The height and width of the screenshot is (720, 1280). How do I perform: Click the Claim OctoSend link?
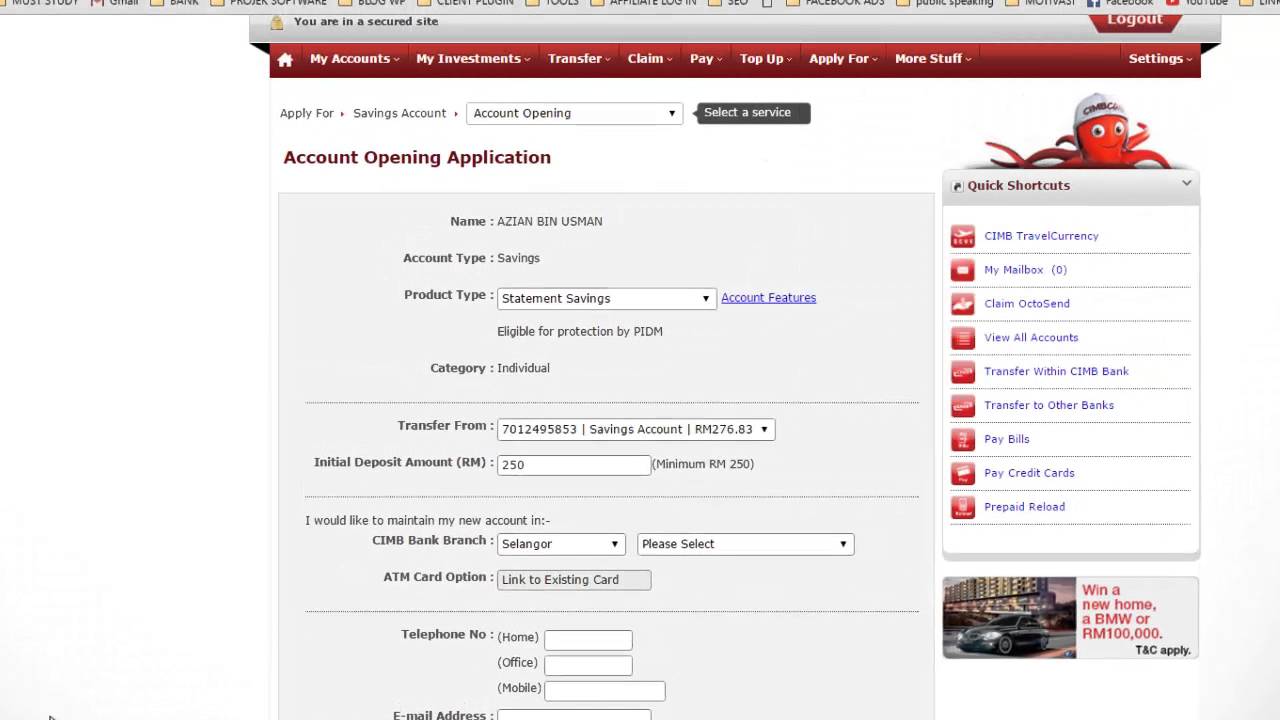pyautogui.click(x=1027, y=304)
